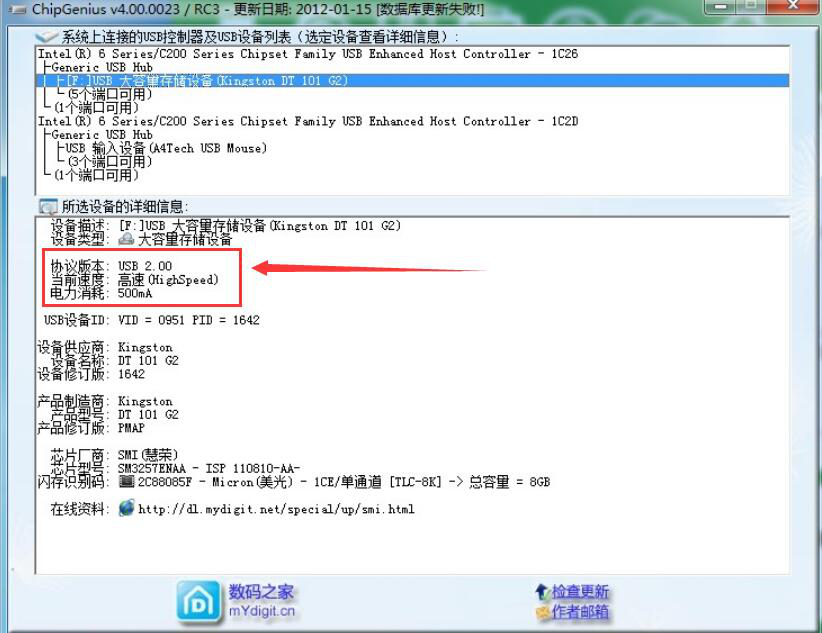
Task: Click the 设备描述 device description line
Action: click(x=225, y=226)
